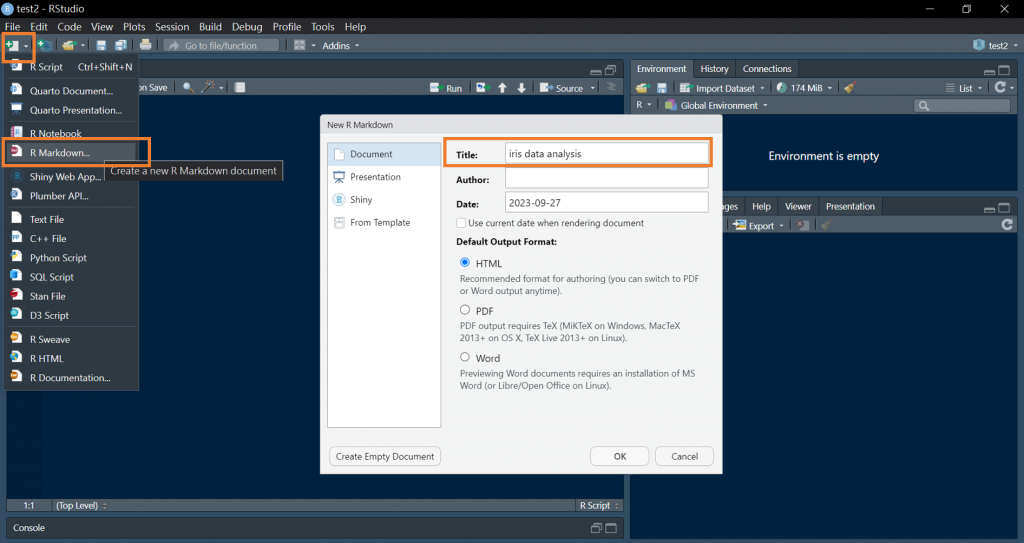Image resolution: width=1024 pixels, height=543 pixels.
Task: Switch to the Viewer tab
Action: tap(797, 206)
